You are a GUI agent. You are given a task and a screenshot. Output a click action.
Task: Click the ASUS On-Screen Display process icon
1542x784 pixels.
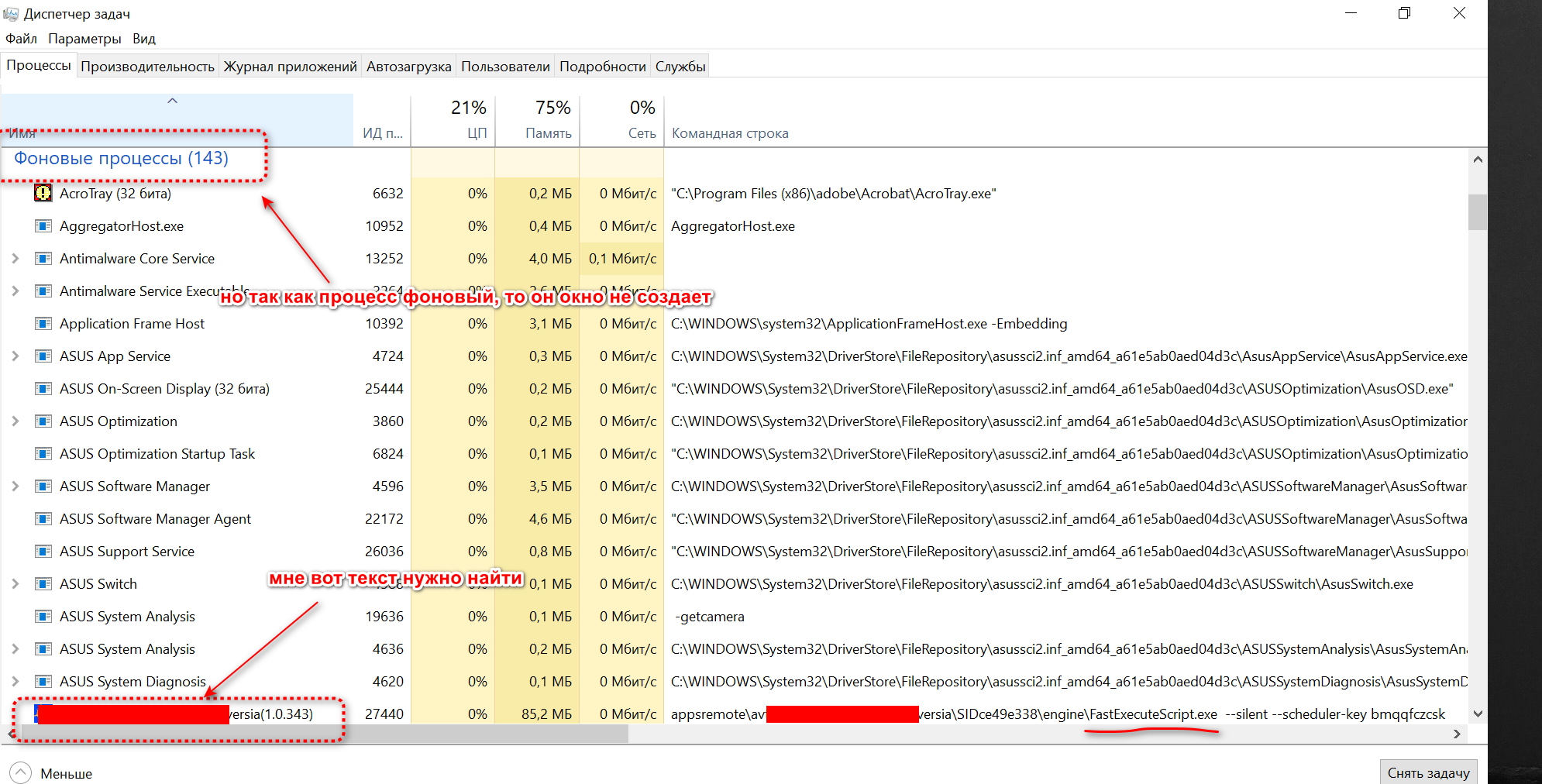coord(43,389)
